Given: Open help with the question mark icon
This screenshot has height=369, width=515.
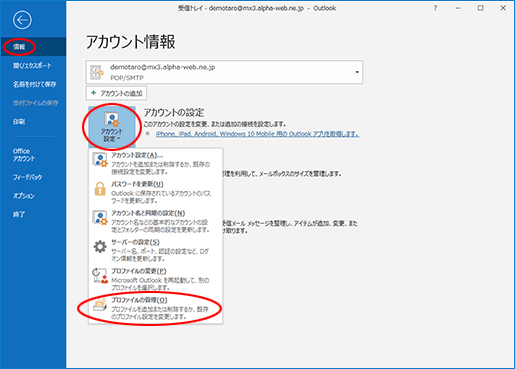Looking at the screenshot, I should 435,8.
